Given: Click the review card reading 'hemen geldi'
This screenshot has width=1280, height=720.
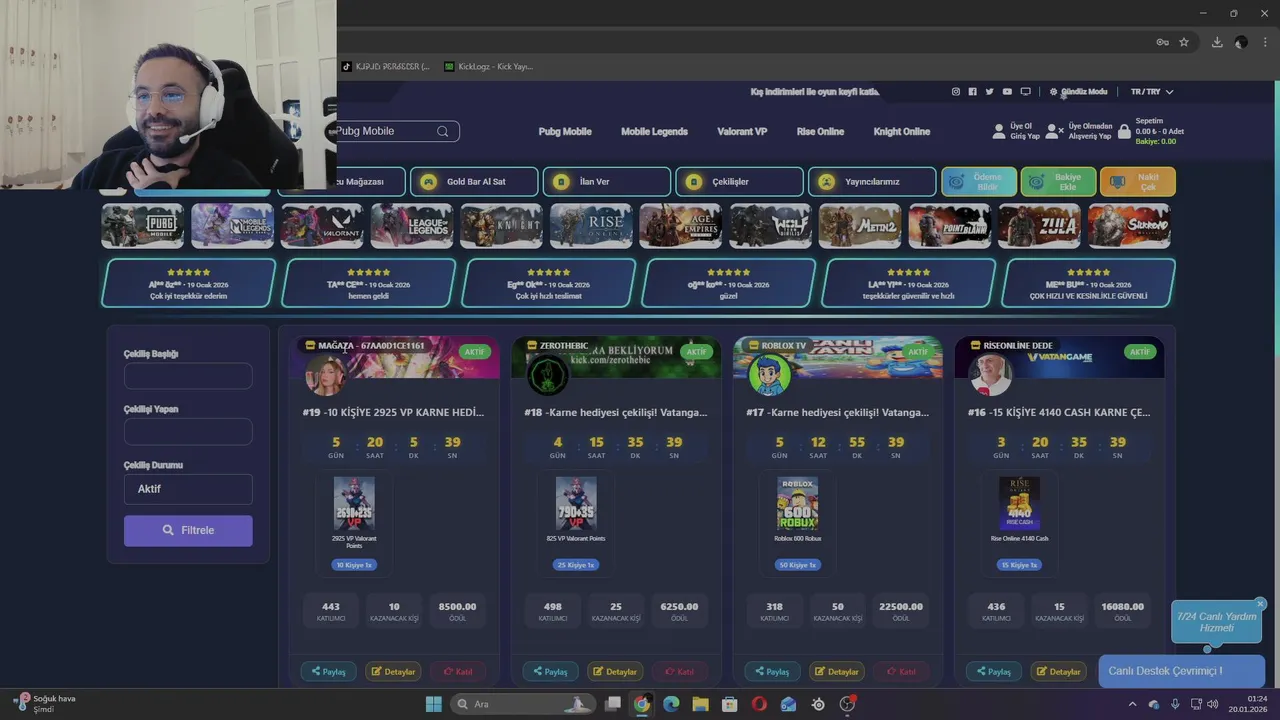Looking at the screenshot, I should click(368, 283).
